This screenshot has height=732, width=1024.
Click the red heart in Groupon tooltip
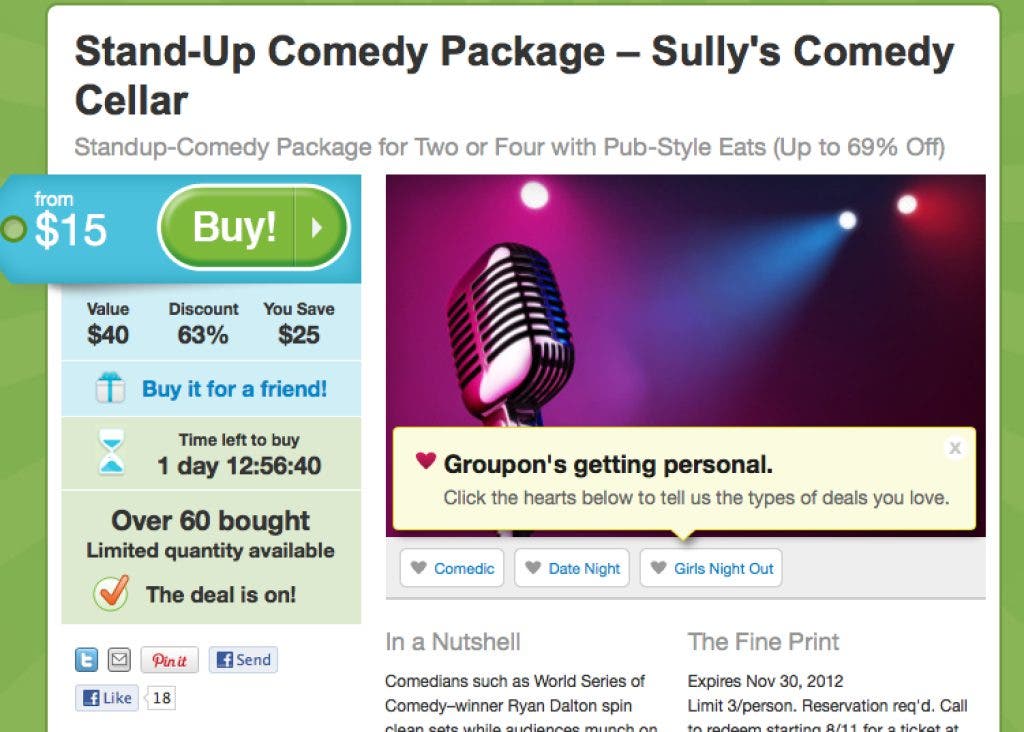tap(426, 462)
